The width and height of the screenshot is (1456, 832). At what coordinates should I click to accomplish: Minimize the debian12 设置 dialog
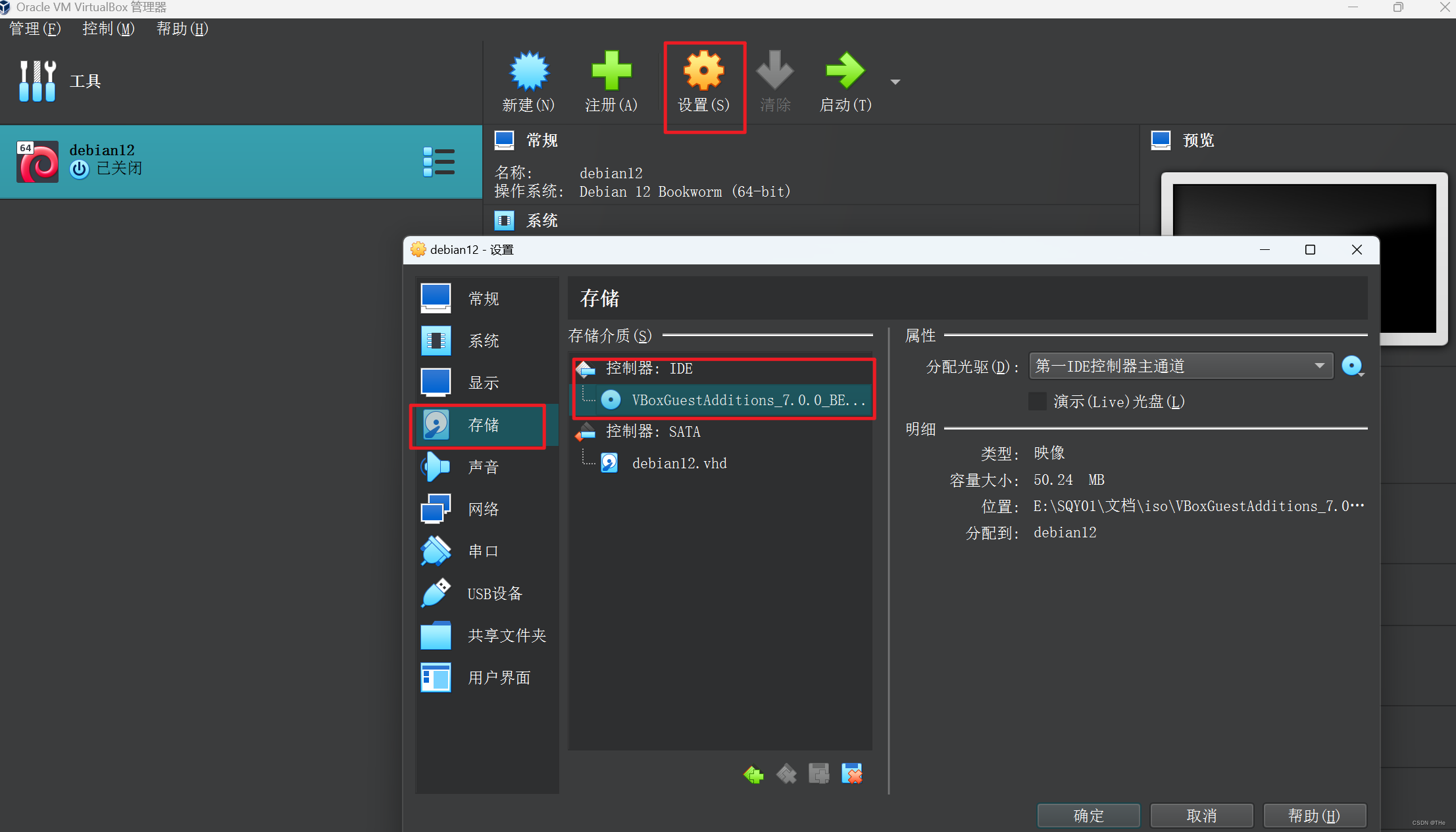[x=1265, y=250]
